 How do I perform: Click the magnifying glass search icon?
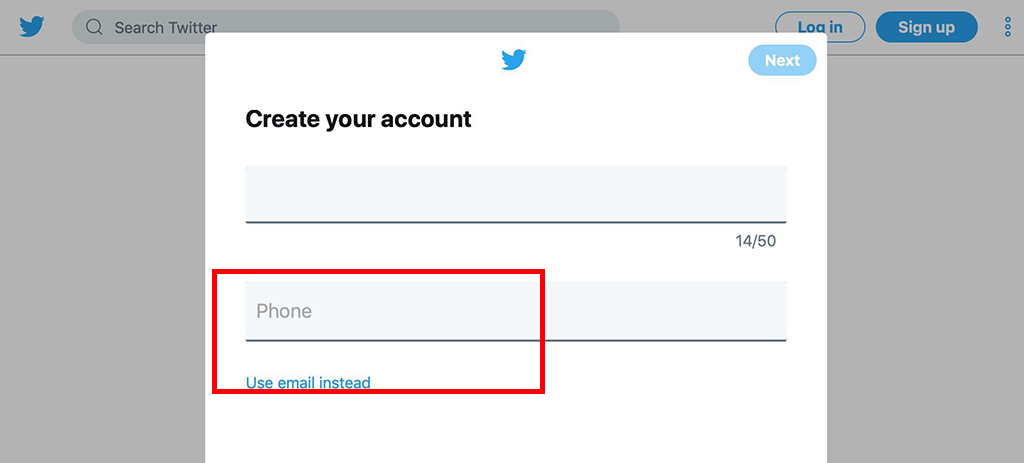coord(95,27)
